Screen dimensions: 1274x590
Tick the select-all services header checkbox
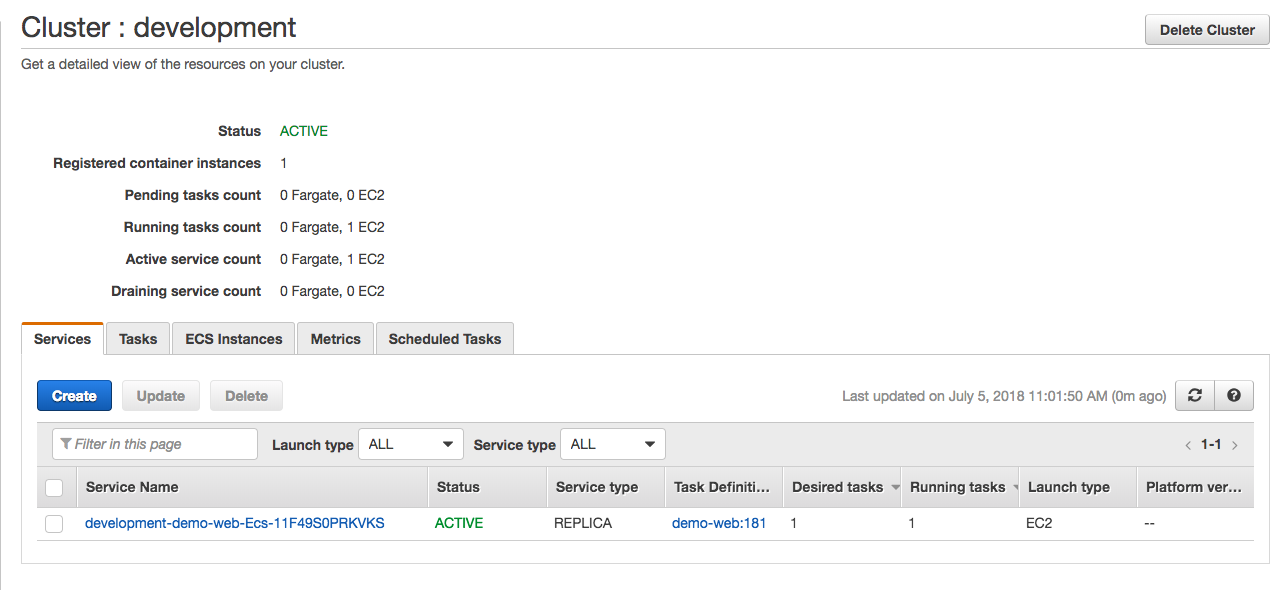tap(54, 488)
